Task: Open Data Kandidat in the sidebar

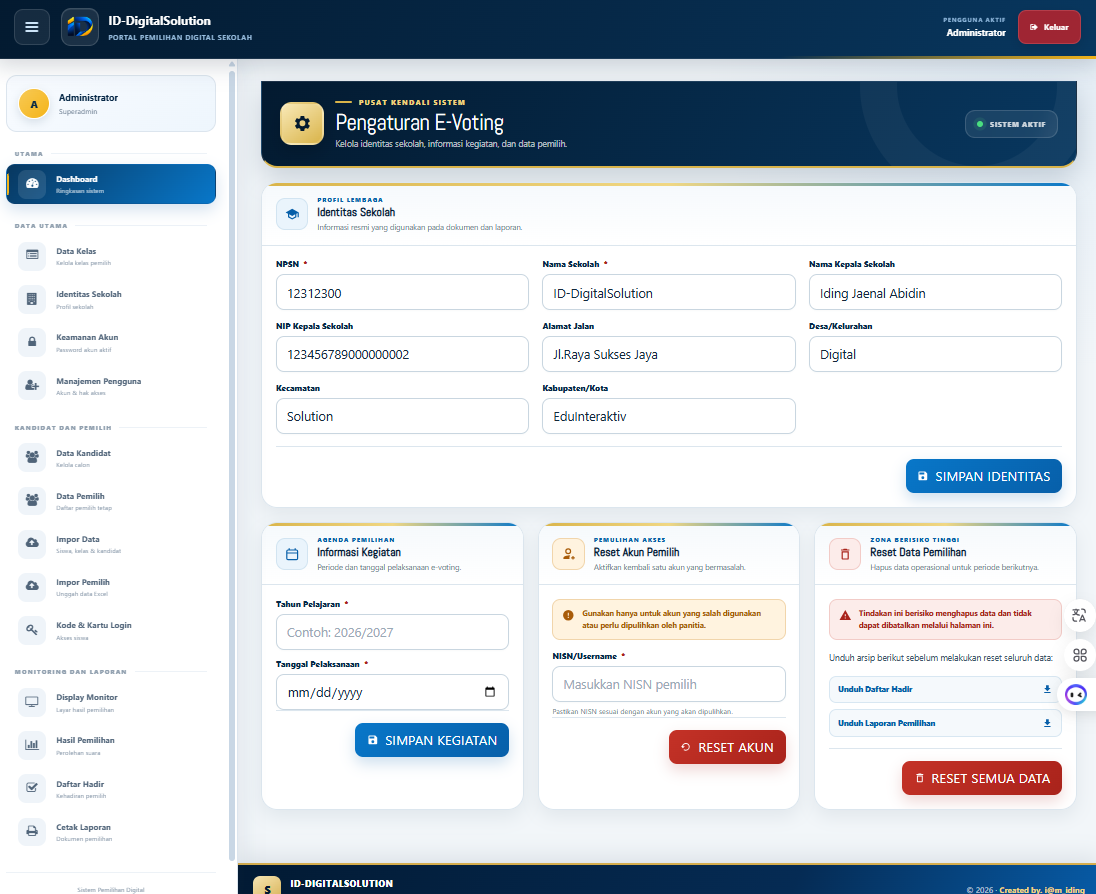Action: click(x=111, y=457)
